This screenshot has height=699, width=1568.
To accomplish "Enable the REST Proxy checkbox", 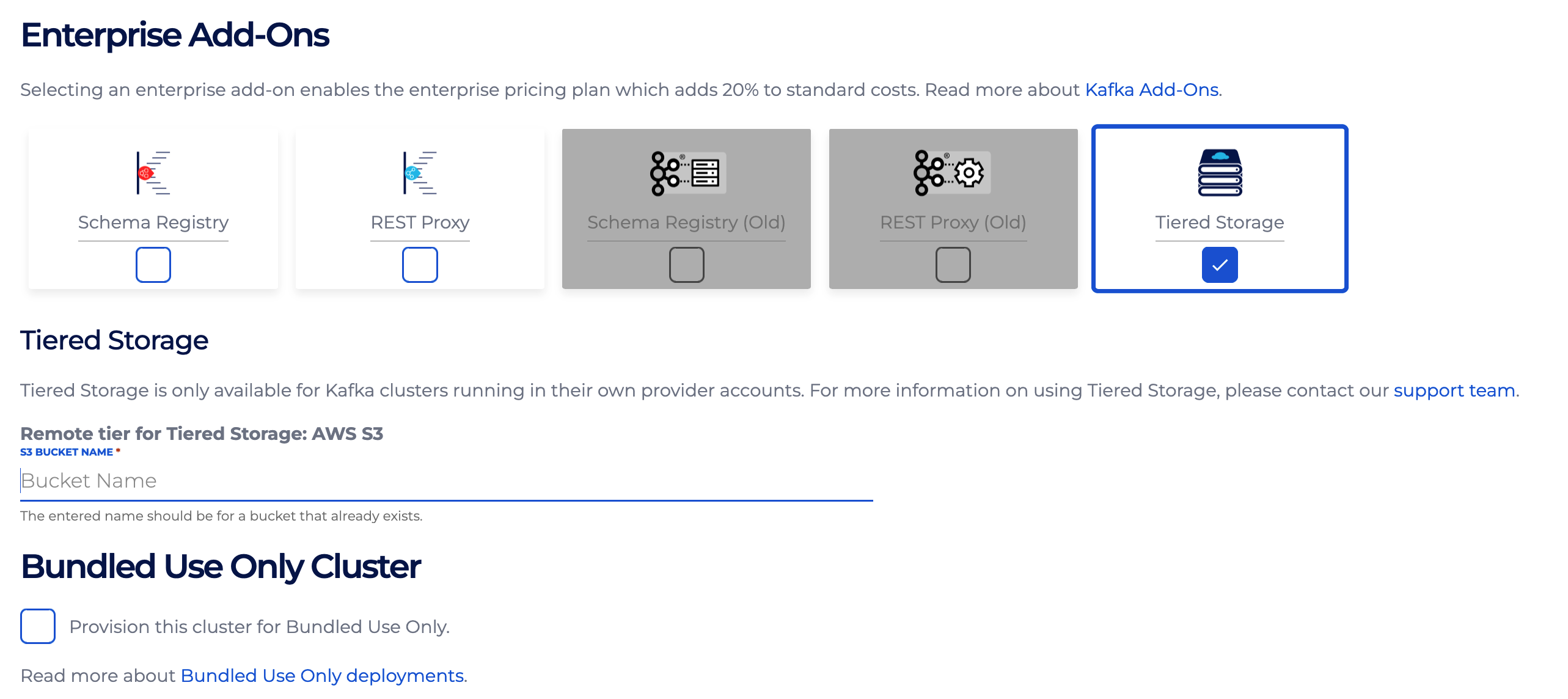I will click(x=420, y=265).
